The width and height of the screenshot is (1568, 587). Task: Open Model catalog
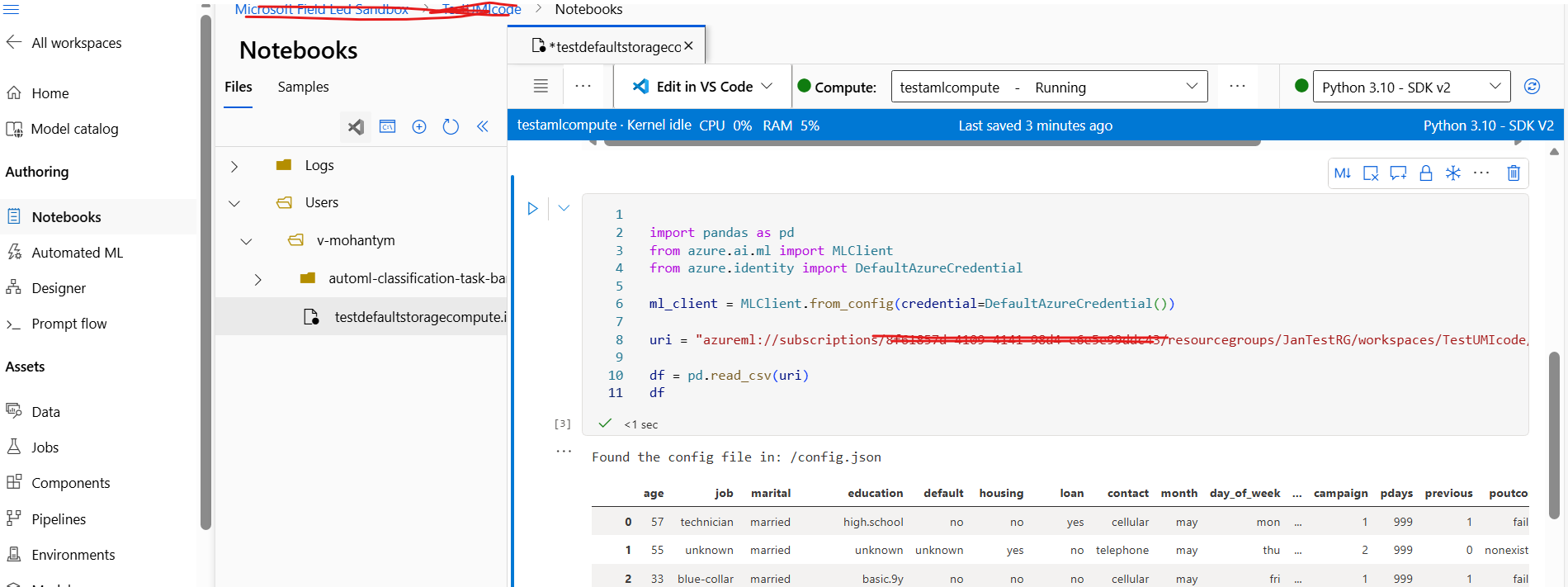click(x=62, y=129)
